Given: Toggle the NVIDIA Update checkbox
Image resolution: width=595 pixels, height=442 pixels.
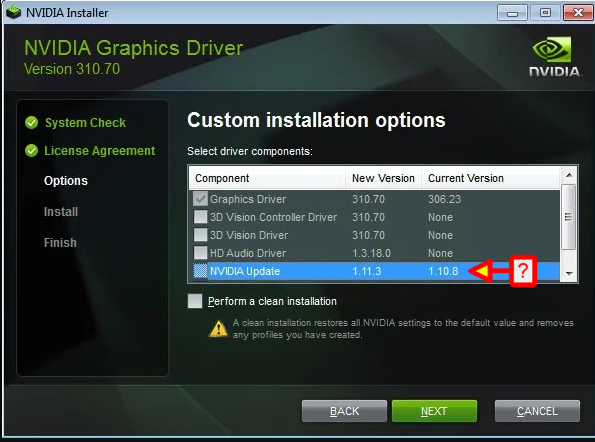Looking at the screenshot, I should (x=200, y=271).
